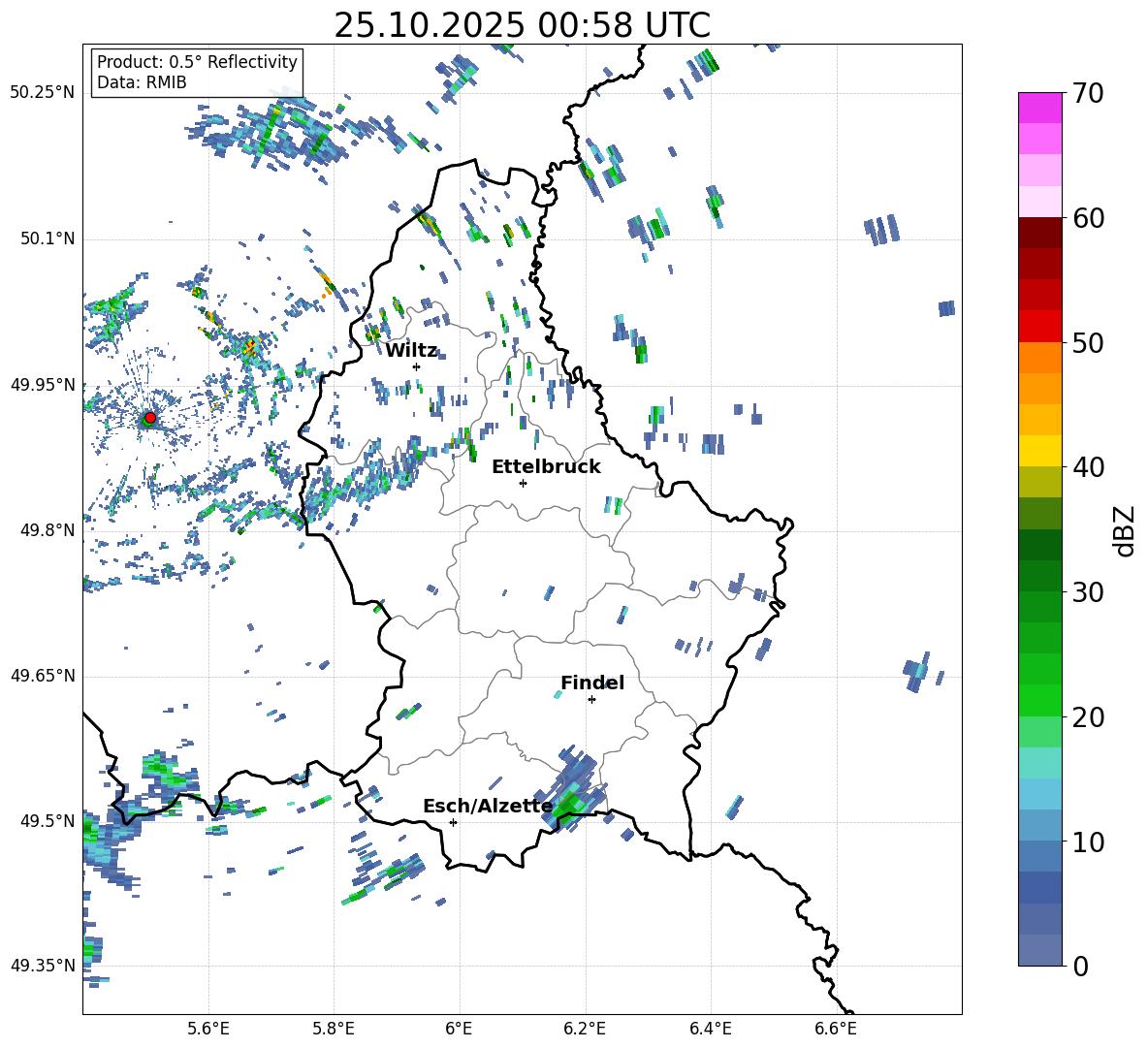Click the red radar site marker

150,418
